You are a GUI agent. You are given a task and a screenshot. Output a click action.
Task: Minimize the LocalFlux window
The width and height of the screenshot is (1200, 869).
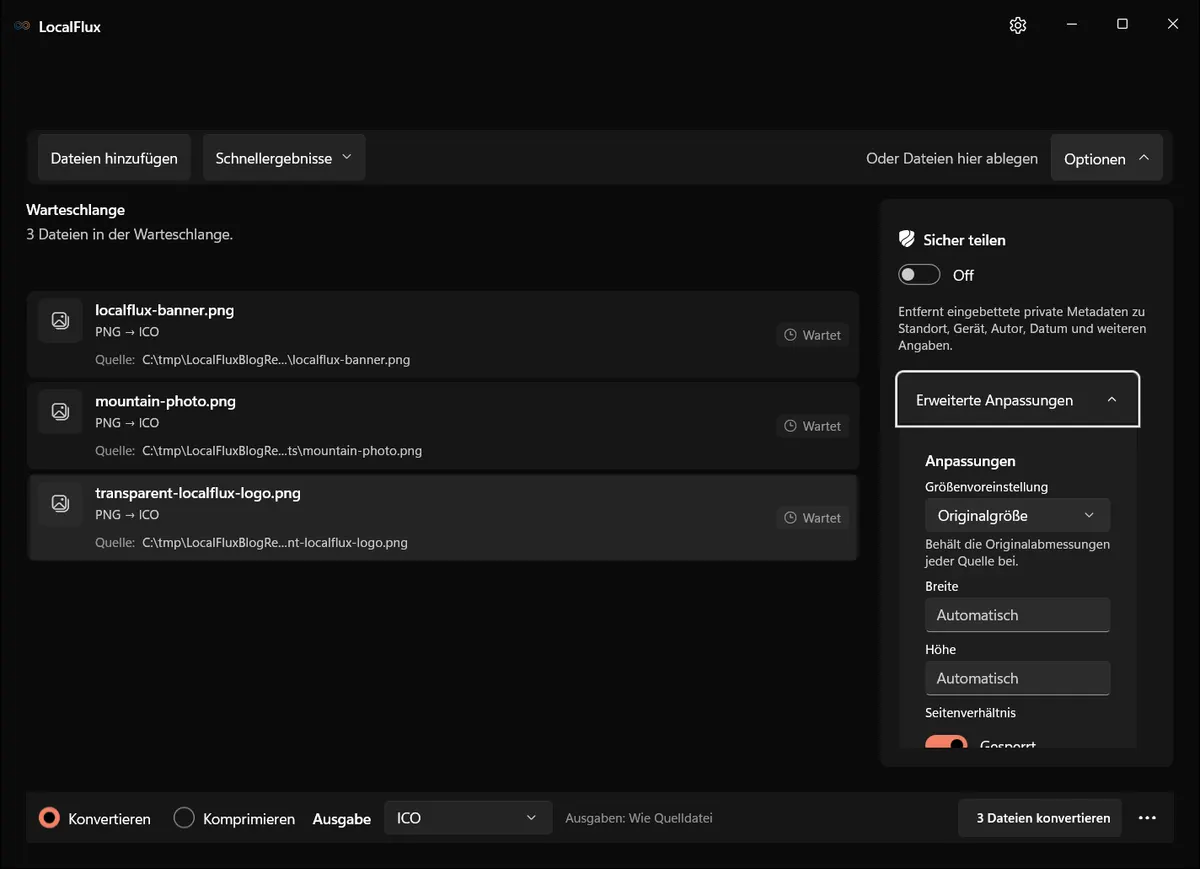[x=1071, y=25]
